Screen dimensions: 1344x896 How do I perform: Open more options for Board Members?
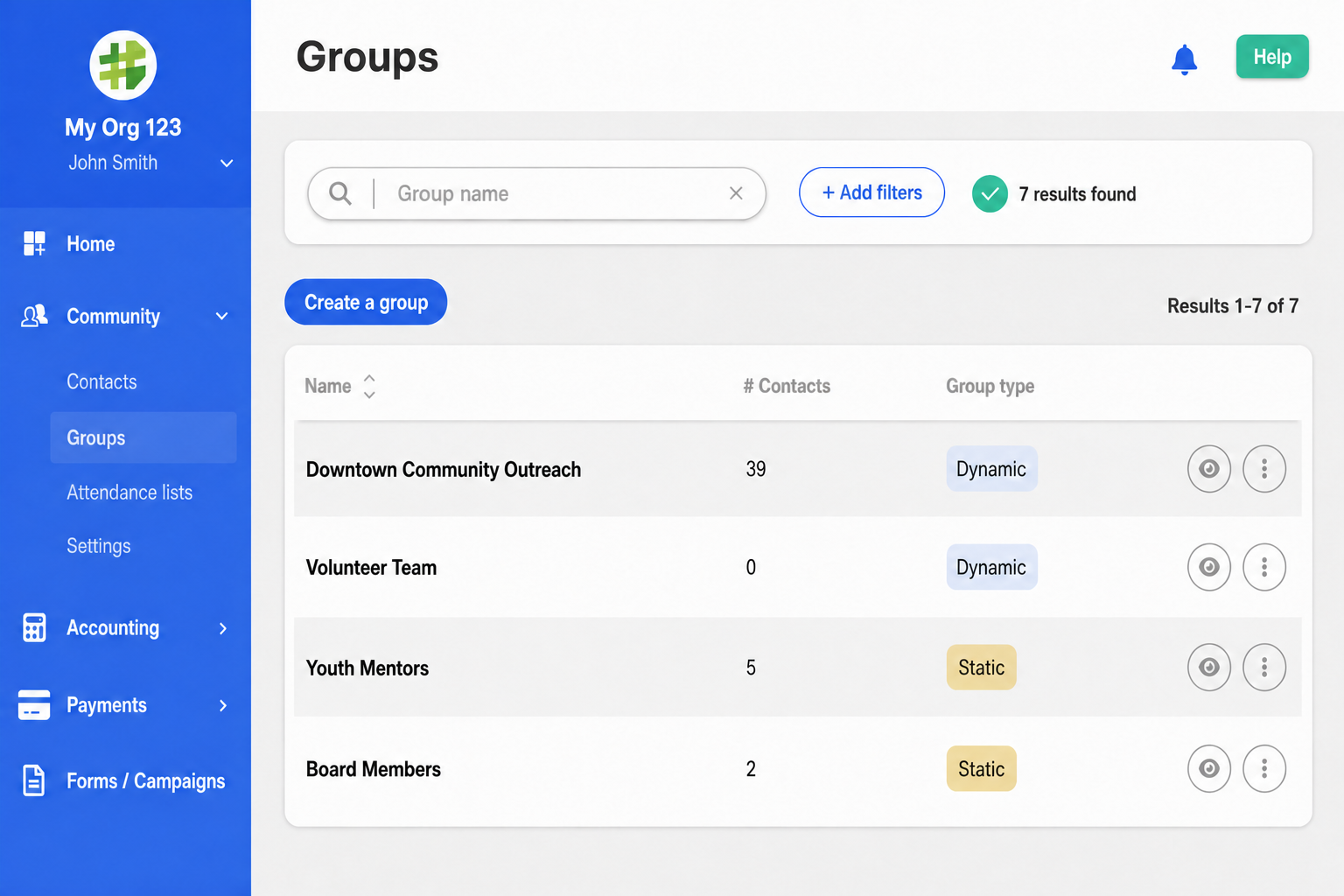(x=1264, y=769)
